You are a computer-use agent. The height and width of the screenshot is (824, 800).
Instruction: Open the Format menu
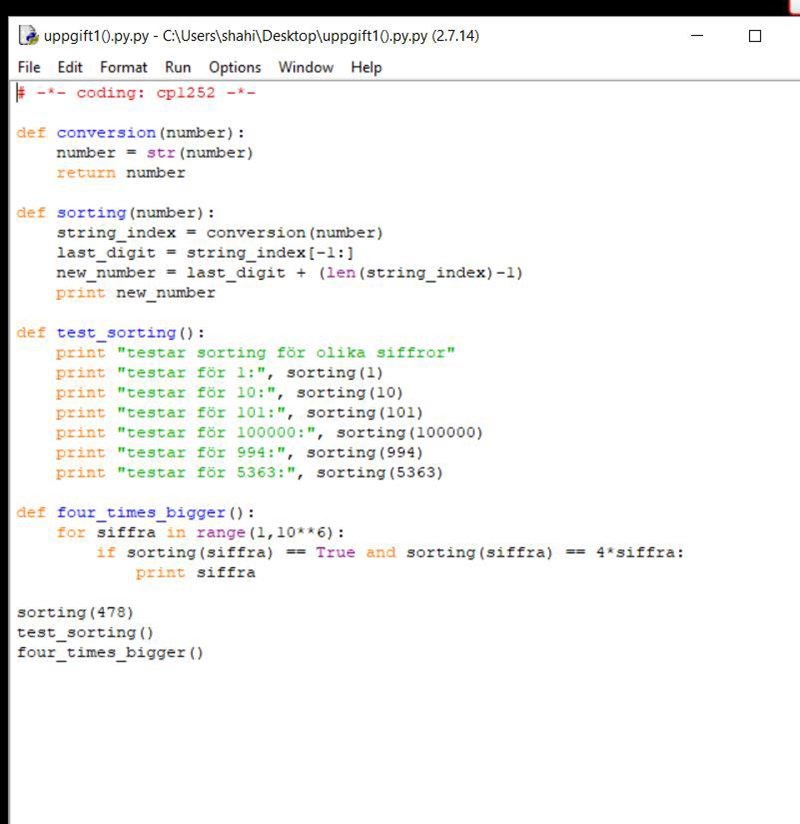(123, 67)
